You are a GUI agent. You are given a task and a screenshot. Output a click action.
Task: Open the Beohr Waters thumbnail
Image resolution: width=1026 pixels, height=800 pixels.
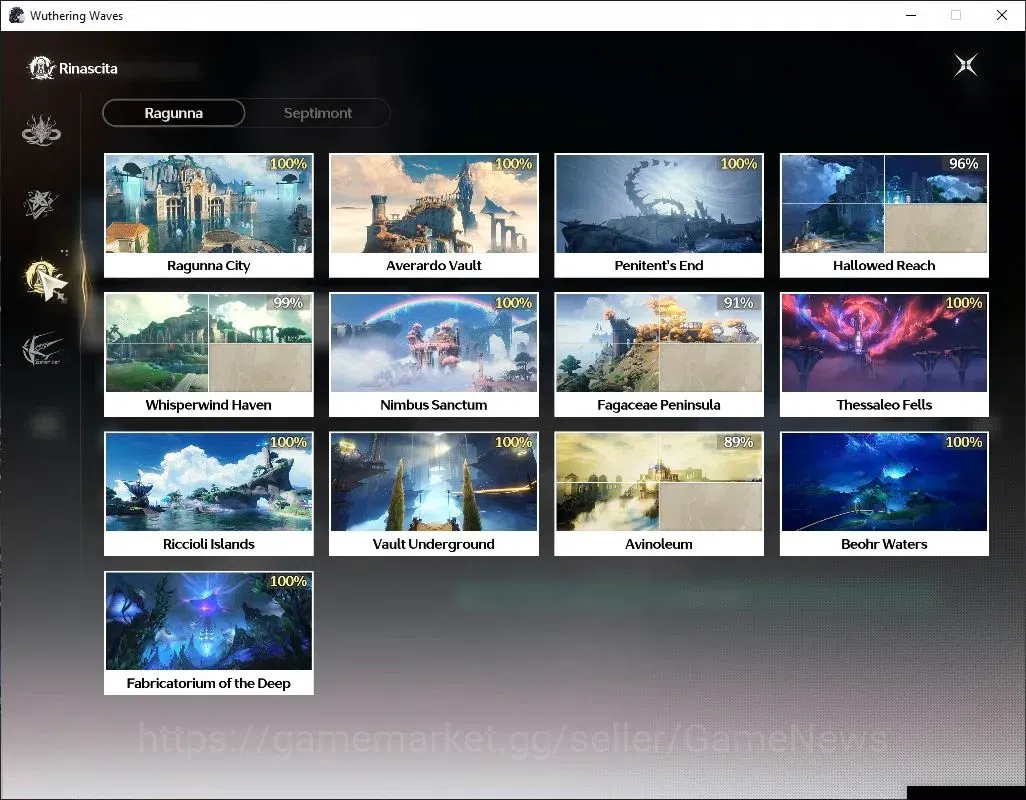[x=884, y=482]
